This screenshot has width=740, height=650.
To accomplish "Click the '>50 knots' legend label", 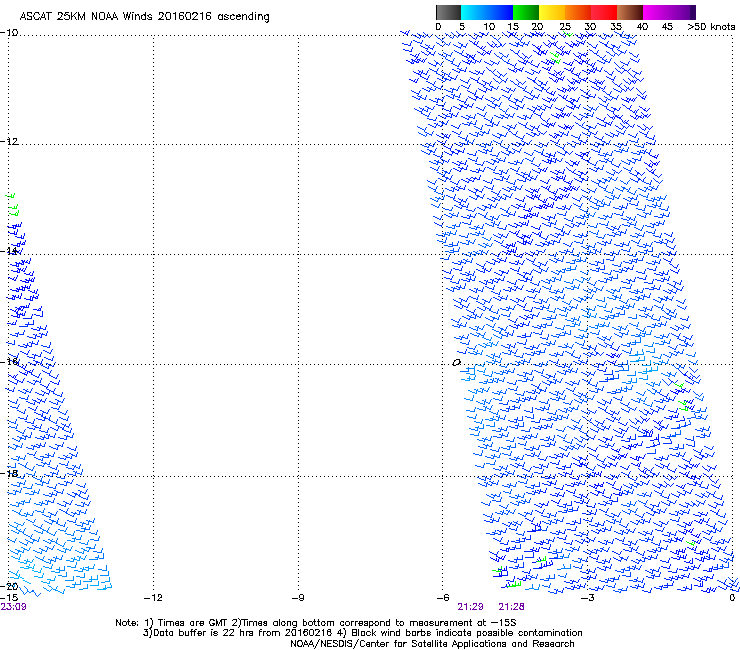I will click(x=711, y=27).
